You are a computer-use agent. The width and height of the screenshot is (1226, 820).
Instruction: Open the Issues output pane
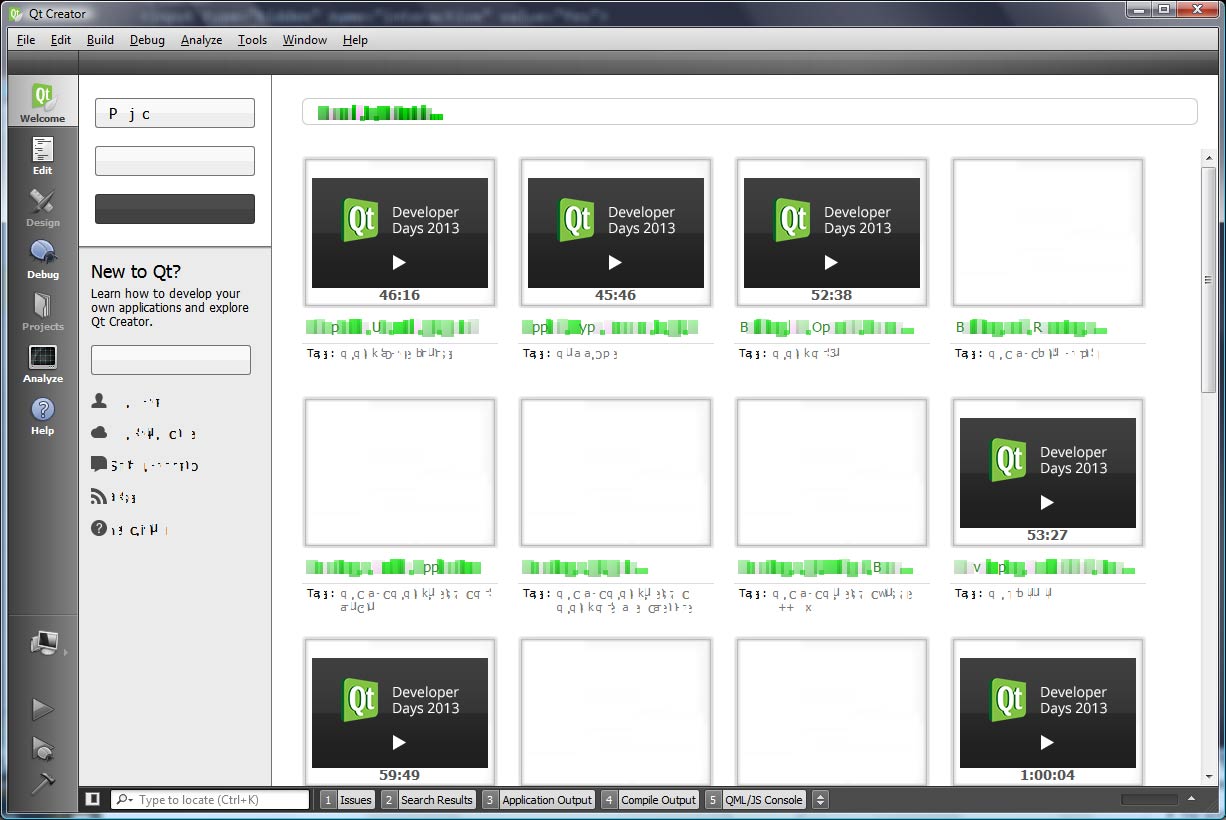(346, 800)
